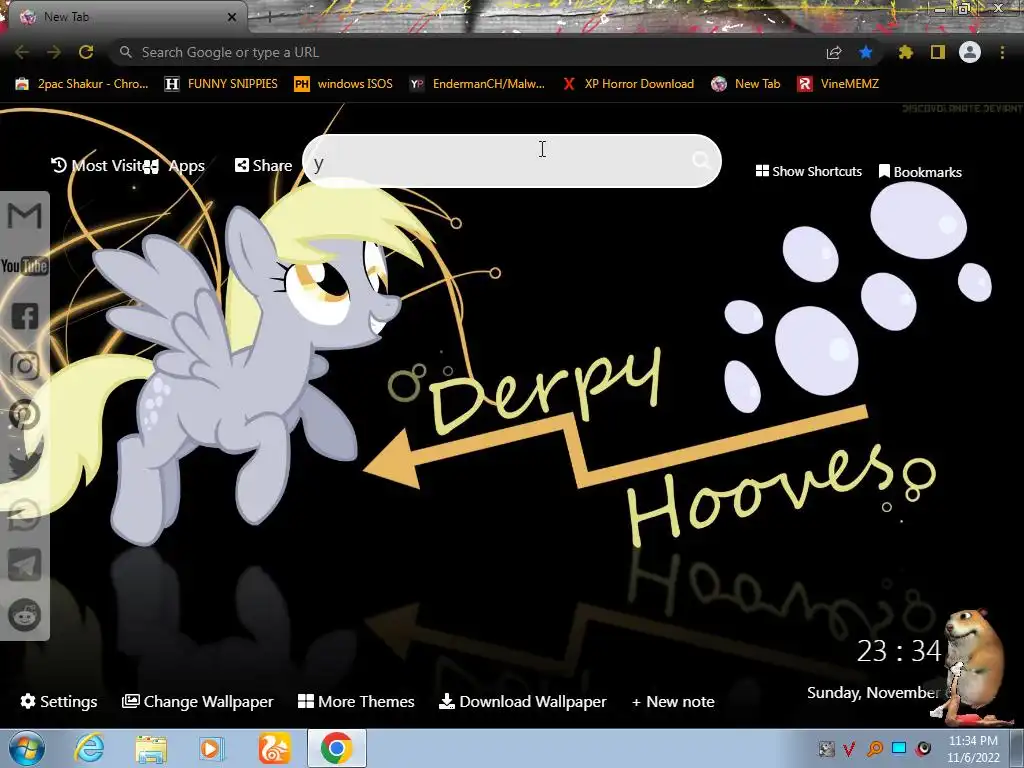Click the orange magnifier tray icon
The height and width of the screenshot is (768, 1024).
875,748
